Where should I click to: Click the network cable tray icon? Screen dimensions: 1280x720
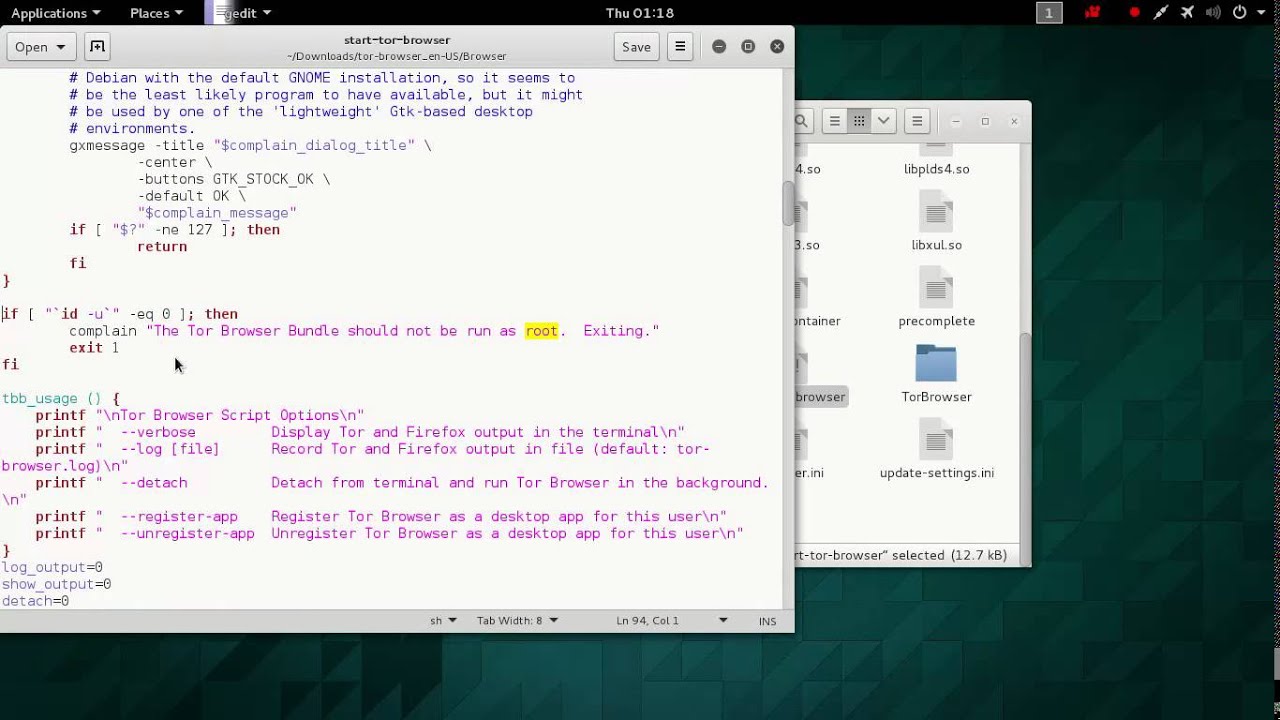click(x=1160, y=13)
